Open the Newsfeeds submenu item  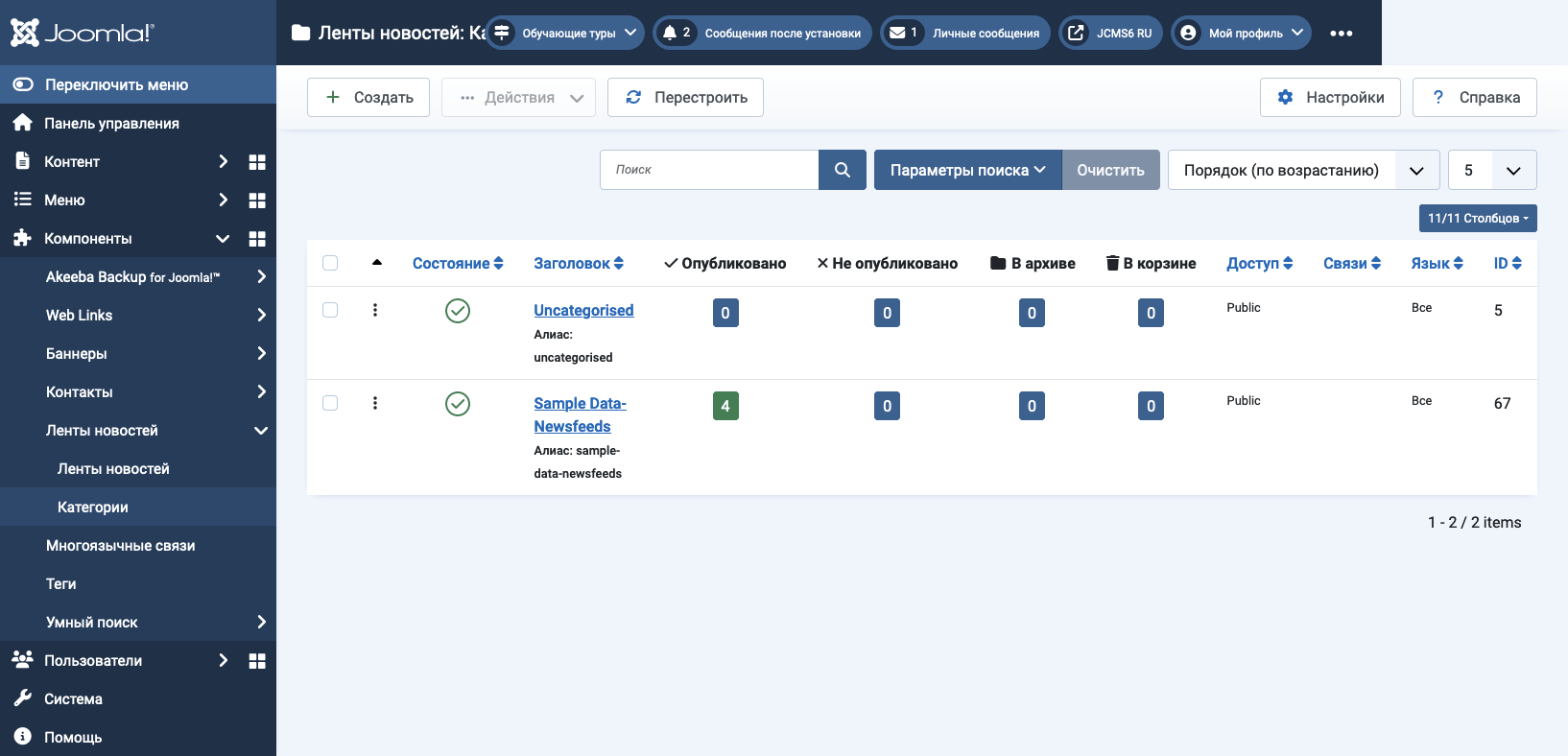138,468
